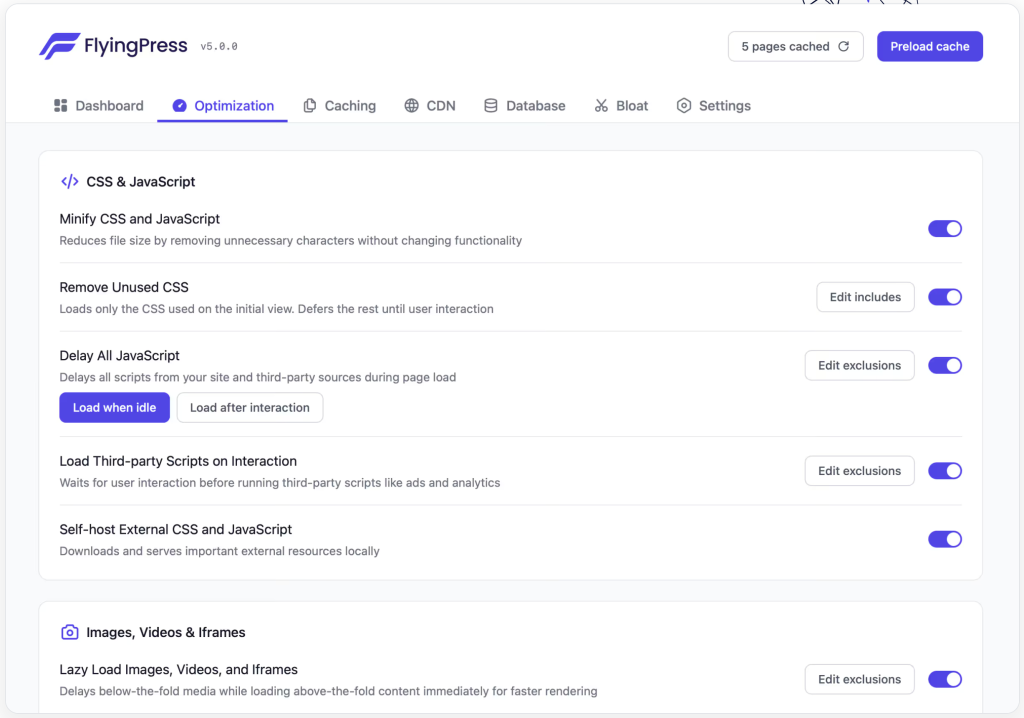Click the Caching tab copy icon

(310, 106)
